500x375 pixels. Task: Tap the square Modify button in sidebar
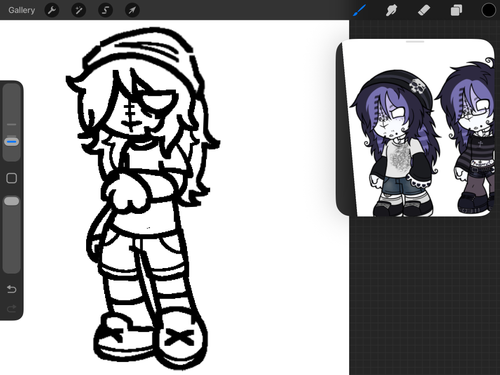click(12, 178)
